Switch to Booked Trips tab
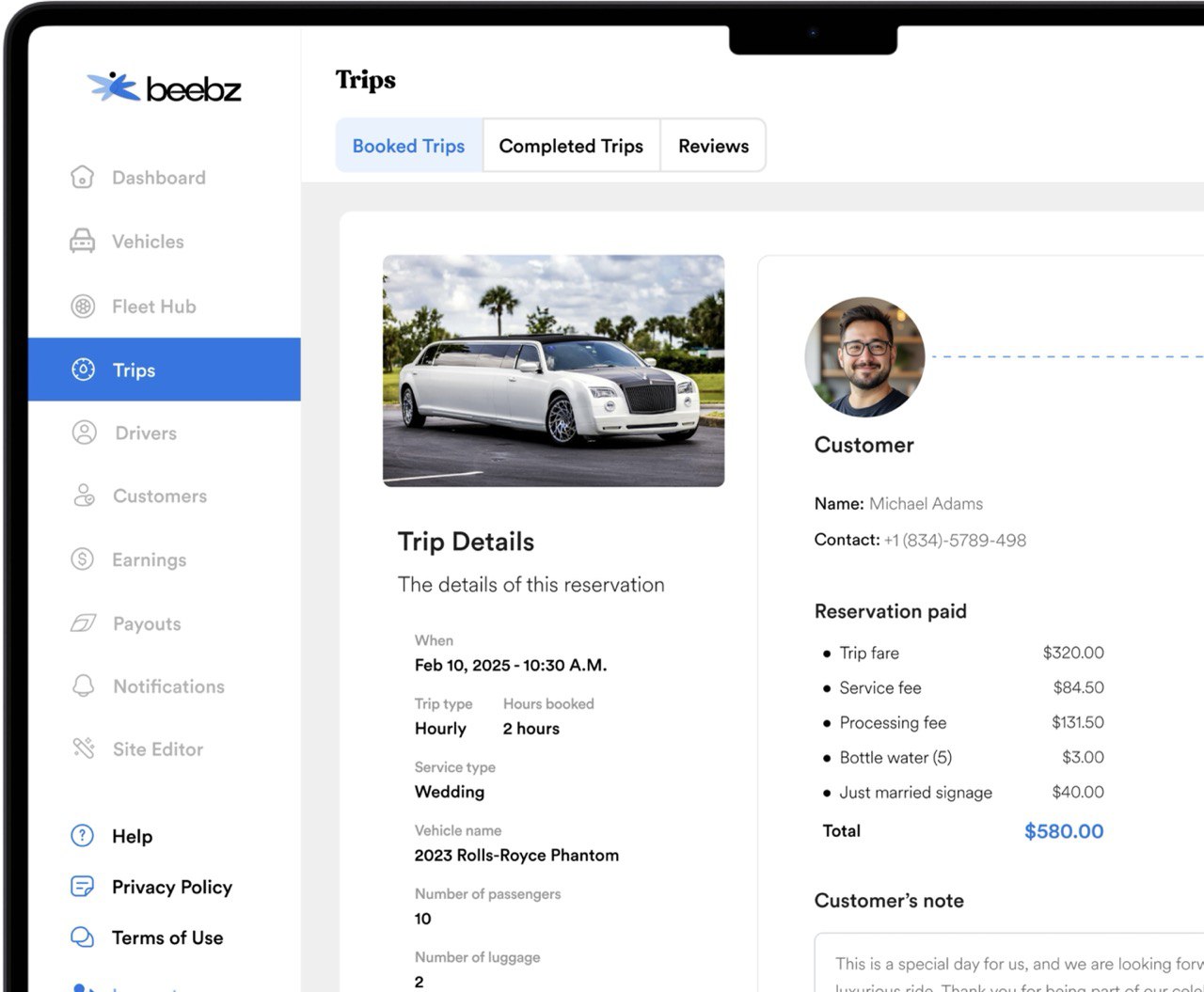 coord(409,146)
